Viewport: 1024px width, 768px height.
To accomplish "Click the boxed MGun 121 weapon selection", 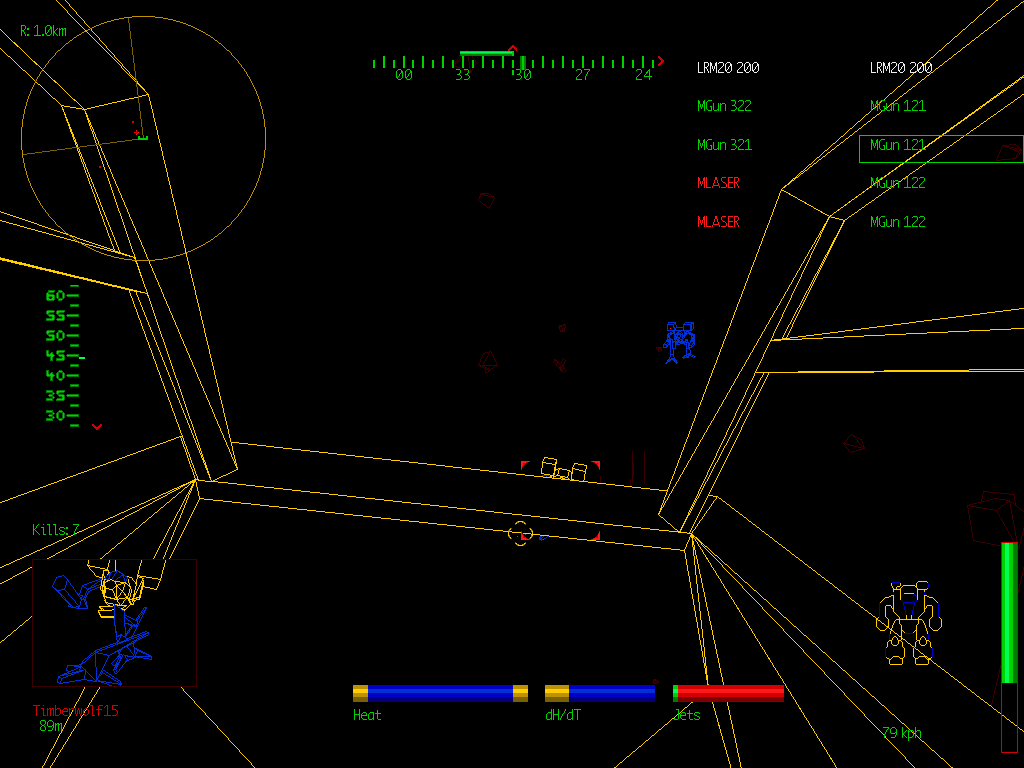I will 940,148.
